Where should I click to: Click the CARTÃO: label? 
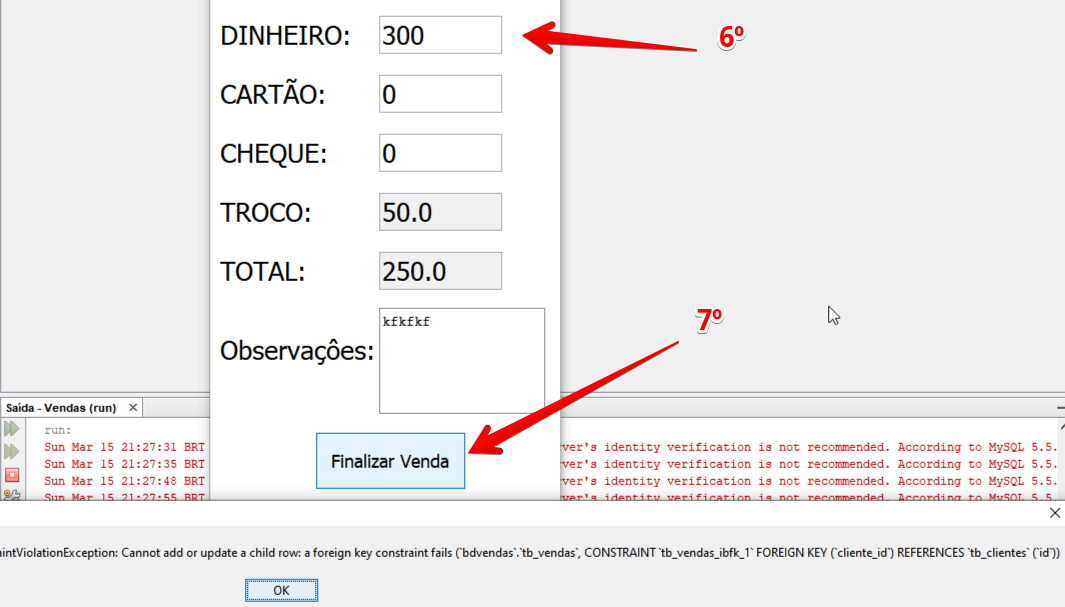[272, 94]
